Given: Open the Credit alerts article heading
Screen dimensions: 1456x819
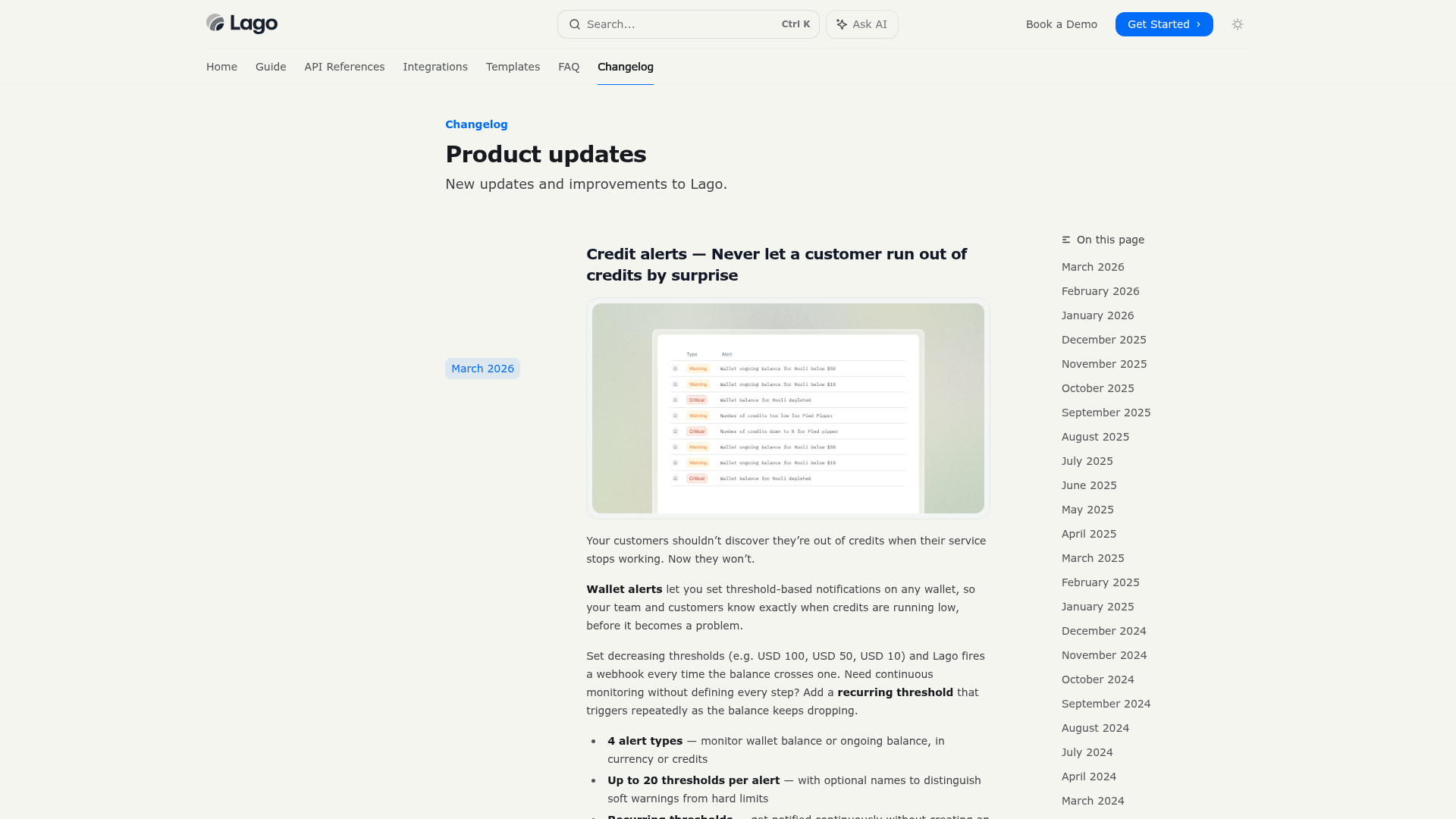Looking at the screenshot, I should click(x=777, y=265).
